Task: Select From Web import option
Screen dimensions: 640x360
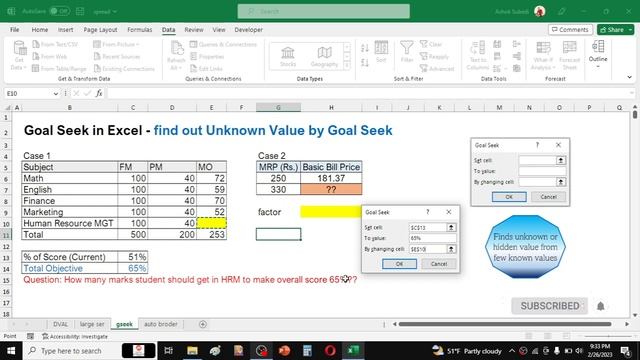Action: click(50, 56)
